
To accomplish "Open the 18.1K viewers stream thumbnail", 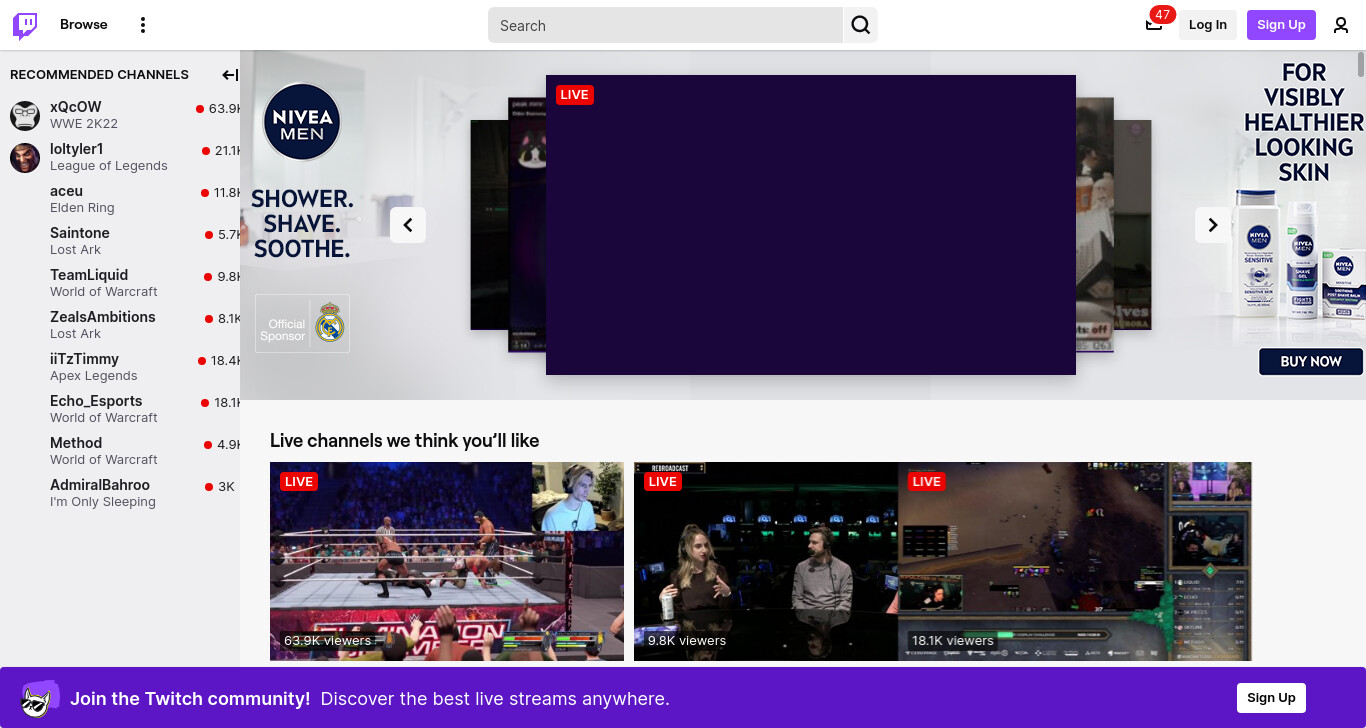I will coord(1075,561).
